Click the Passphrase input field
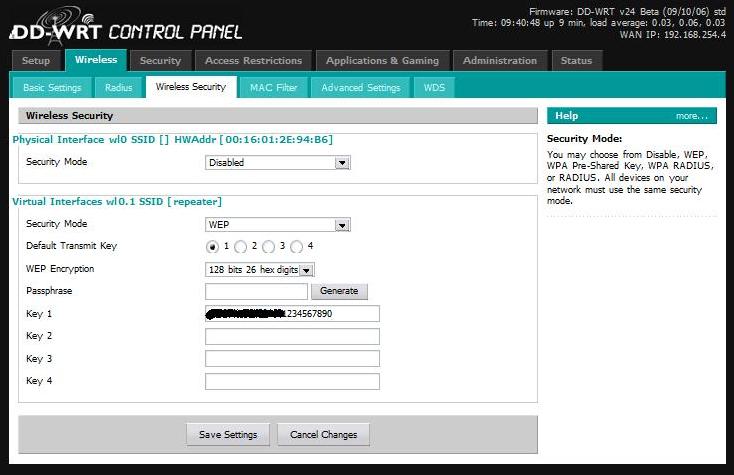Image resolution: width=734 pixels, height=475 pixels. click(x=256, y=291)
